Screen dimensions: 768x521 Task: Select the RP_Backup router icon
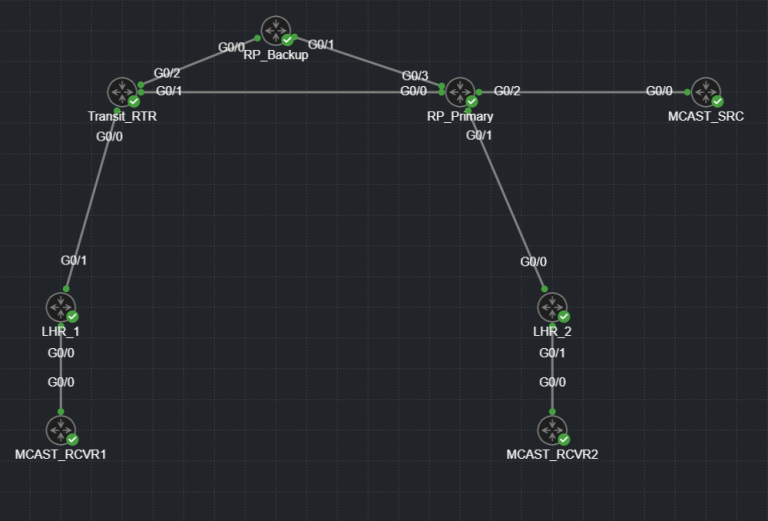coord(276,30)
